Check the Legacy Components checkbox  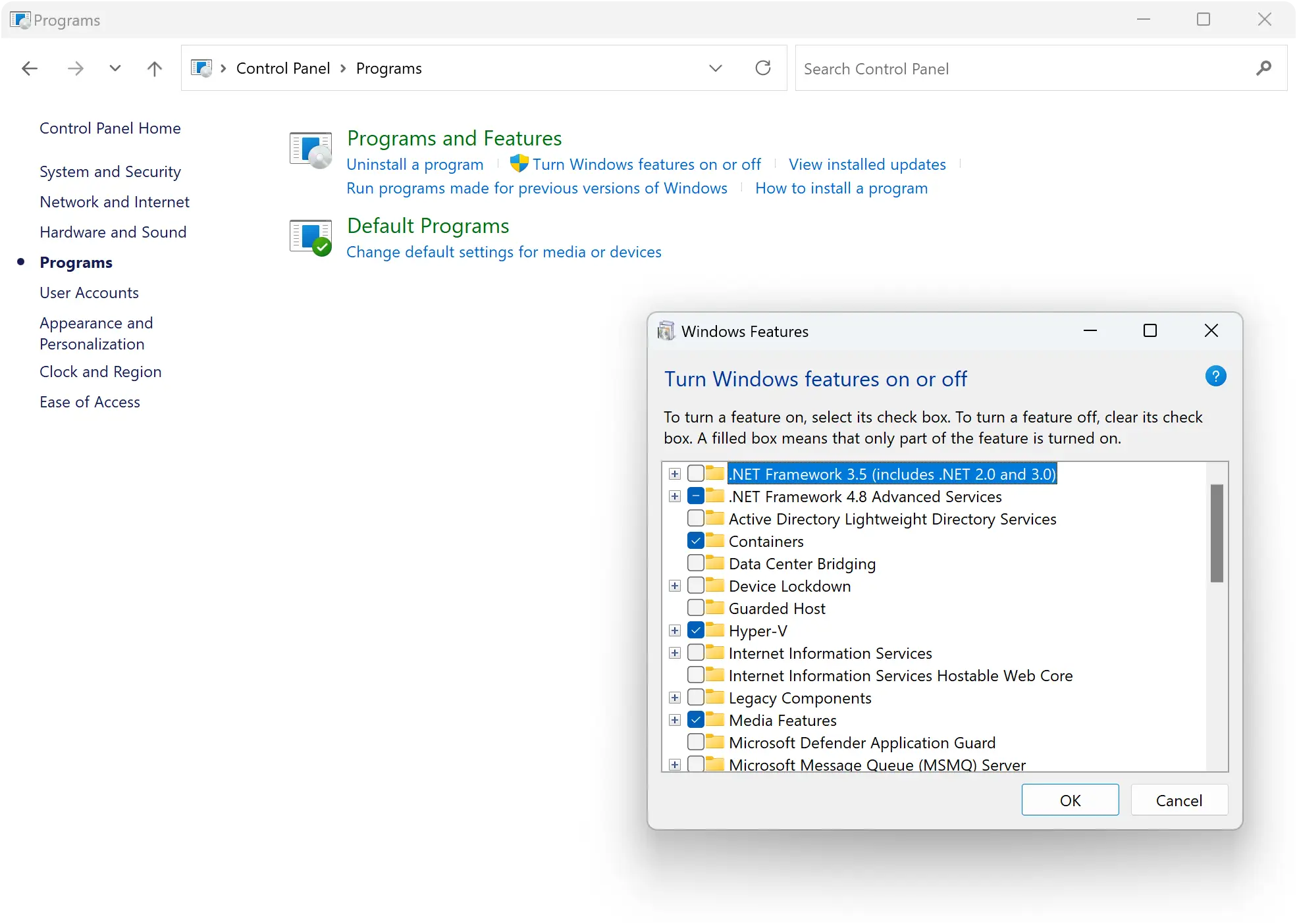tap(696, 697)
